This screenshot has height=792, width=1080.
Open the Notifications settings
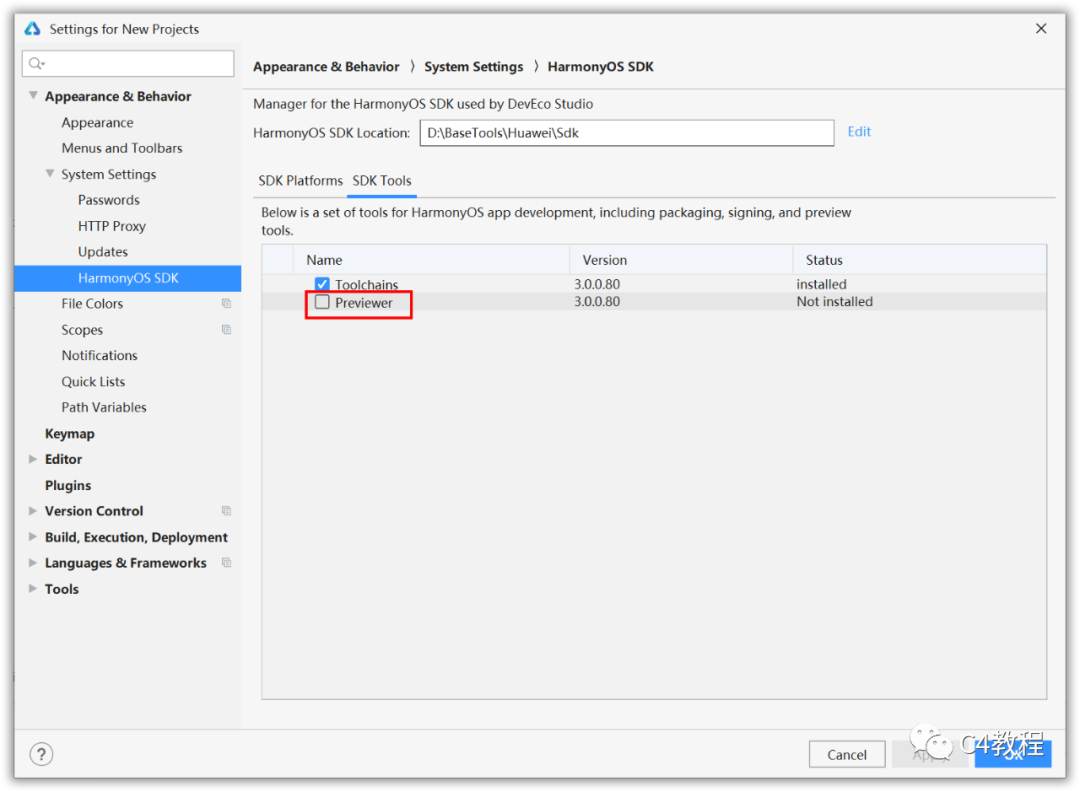tap(99, 355)
